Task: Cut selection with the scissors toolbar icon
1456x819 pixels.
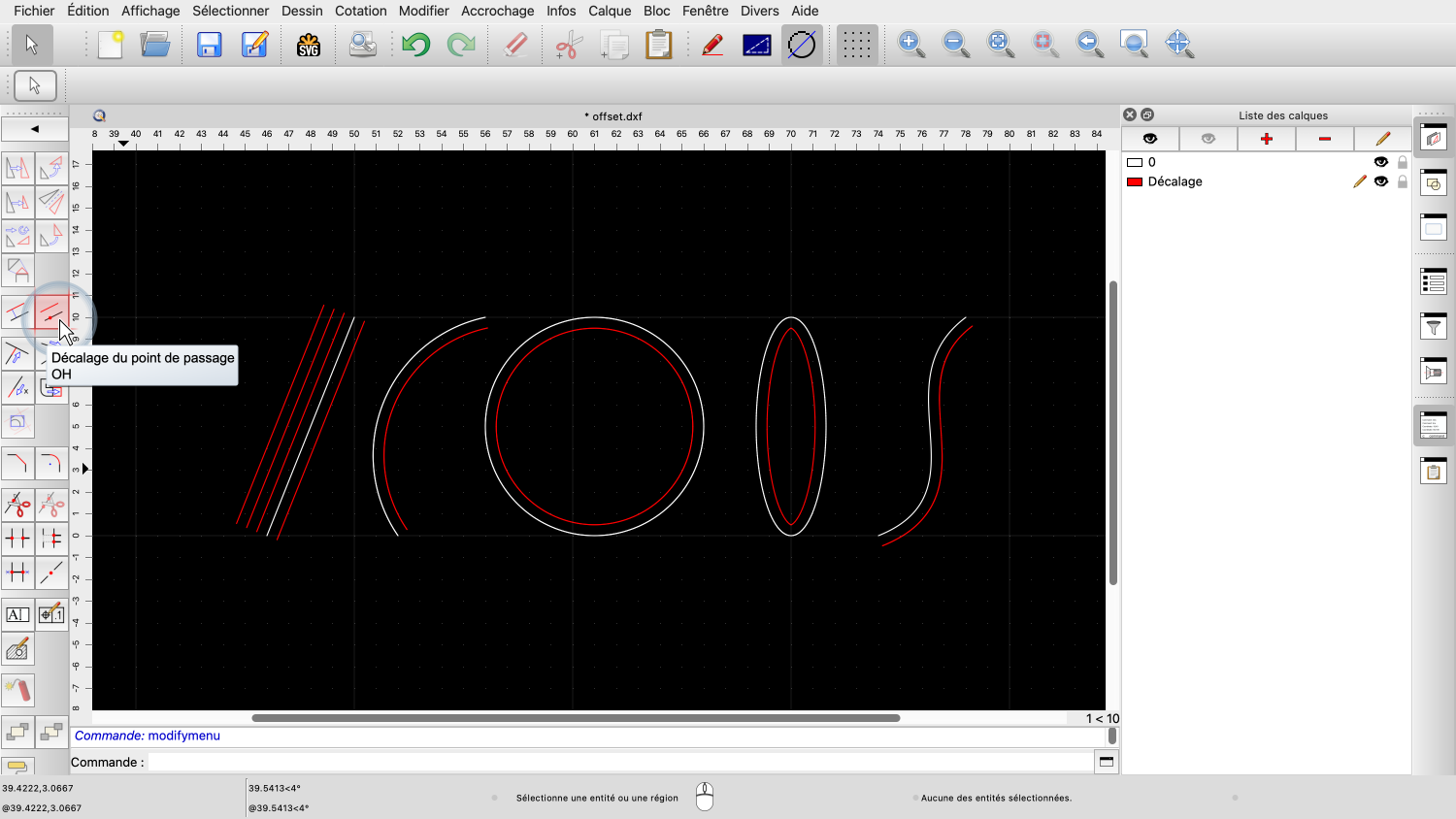Action: click(569, 44)
